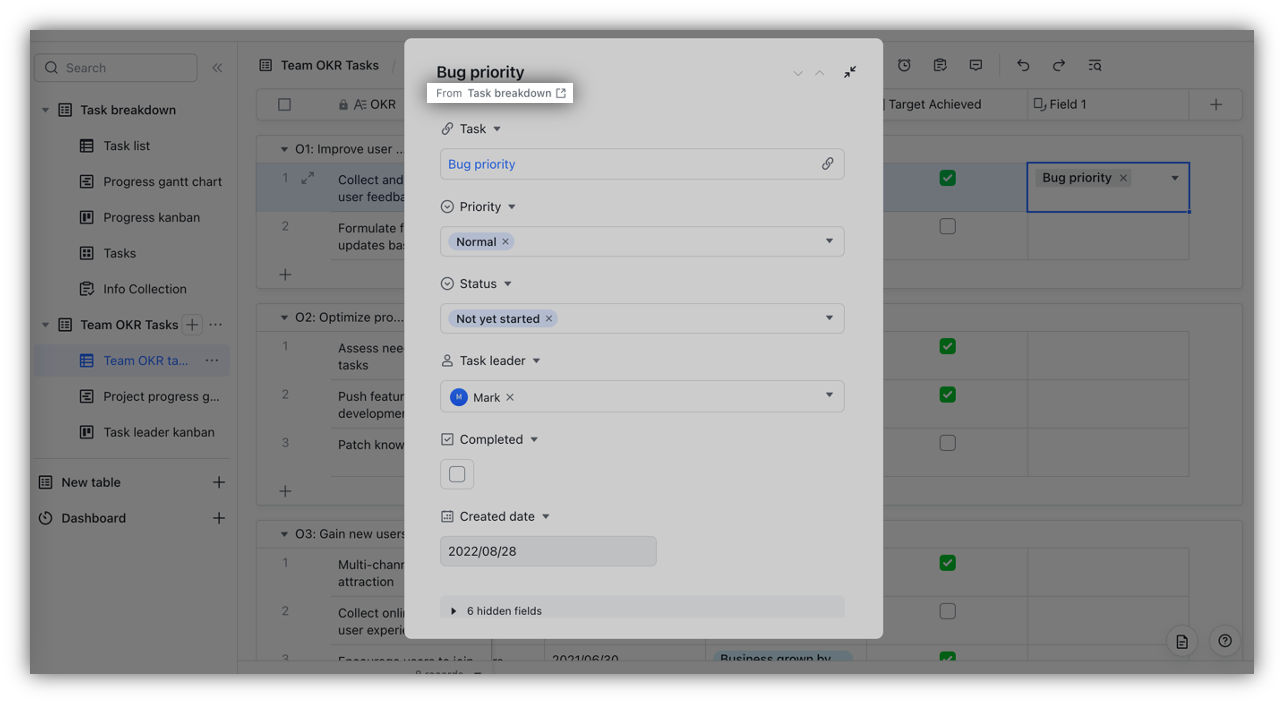Open the Progress kanban view
Viewport: 1284px width, 704px height.
coord(151,217)
